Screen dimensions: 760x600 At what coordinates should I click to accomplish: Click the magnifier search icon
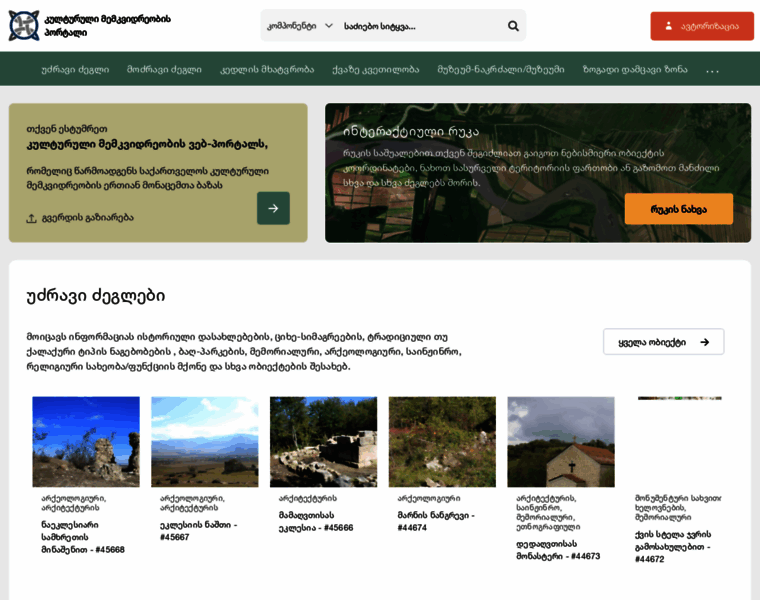click(513, 26)
